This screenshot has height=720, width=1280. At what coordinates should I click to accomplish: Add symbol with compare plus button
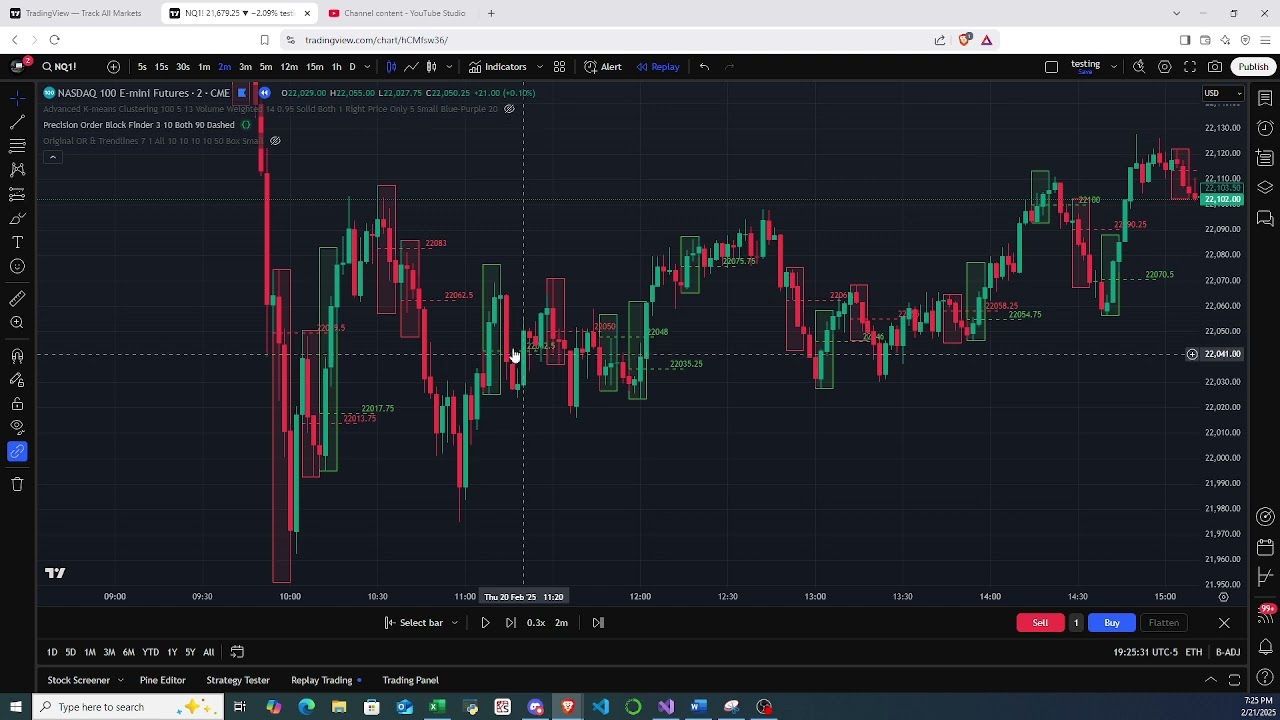pos(113,67)
